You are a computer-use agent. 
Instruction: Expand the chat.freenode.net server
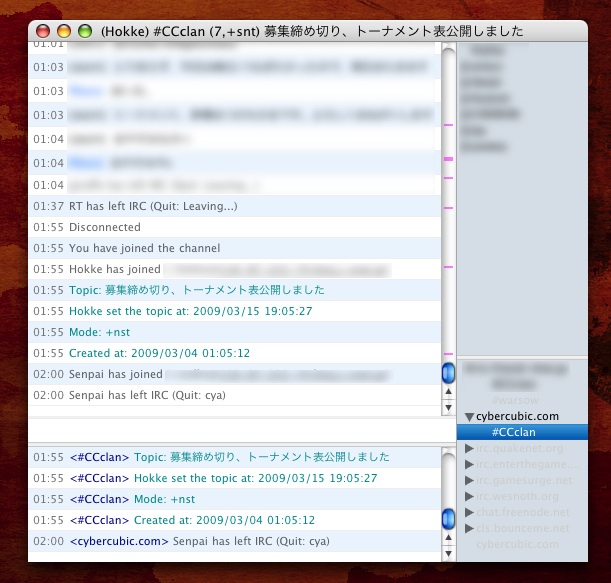(469, 512)
